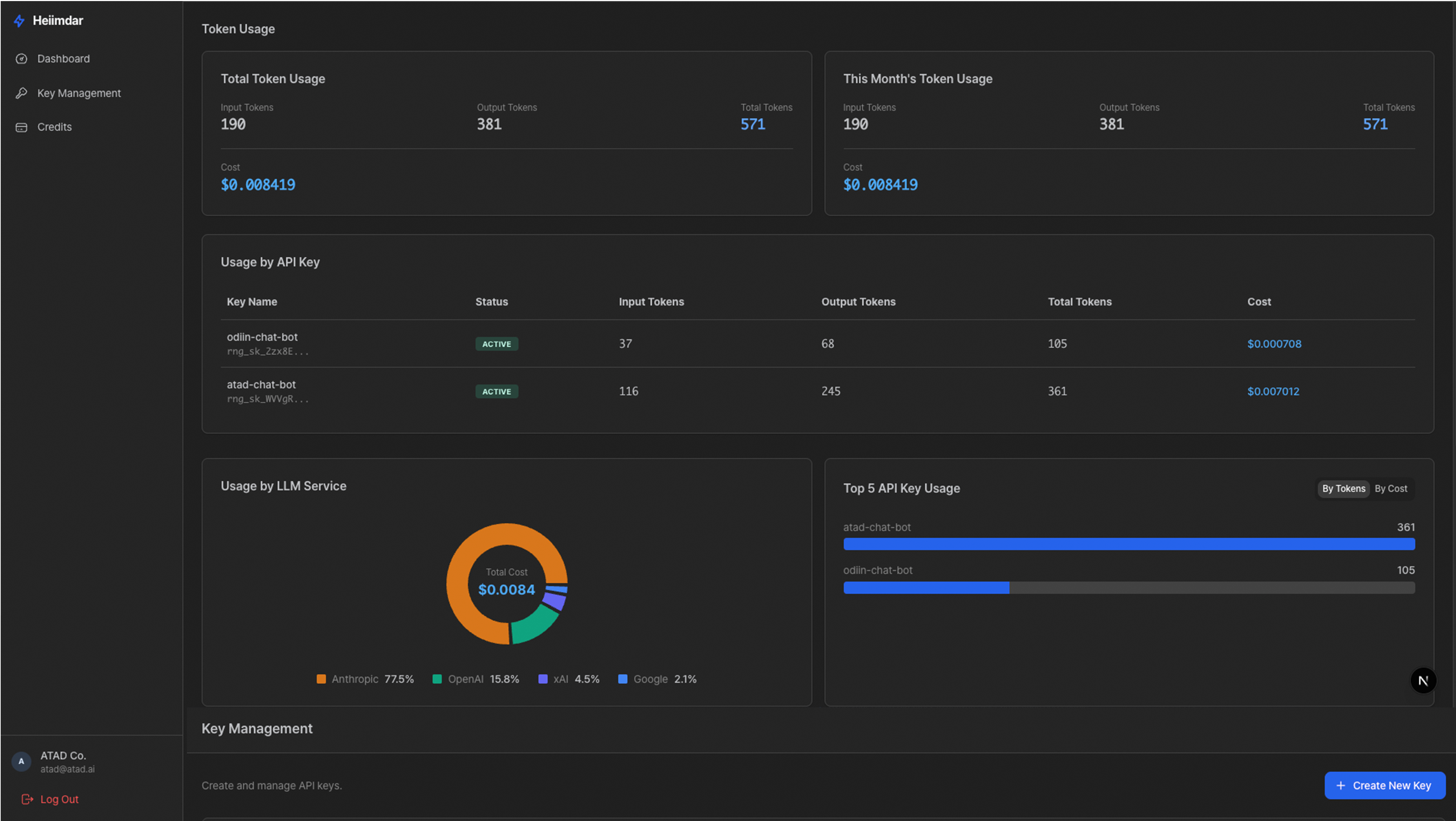
Task: Click the ATAD Co. avatar circle
Action: point(21,761)
